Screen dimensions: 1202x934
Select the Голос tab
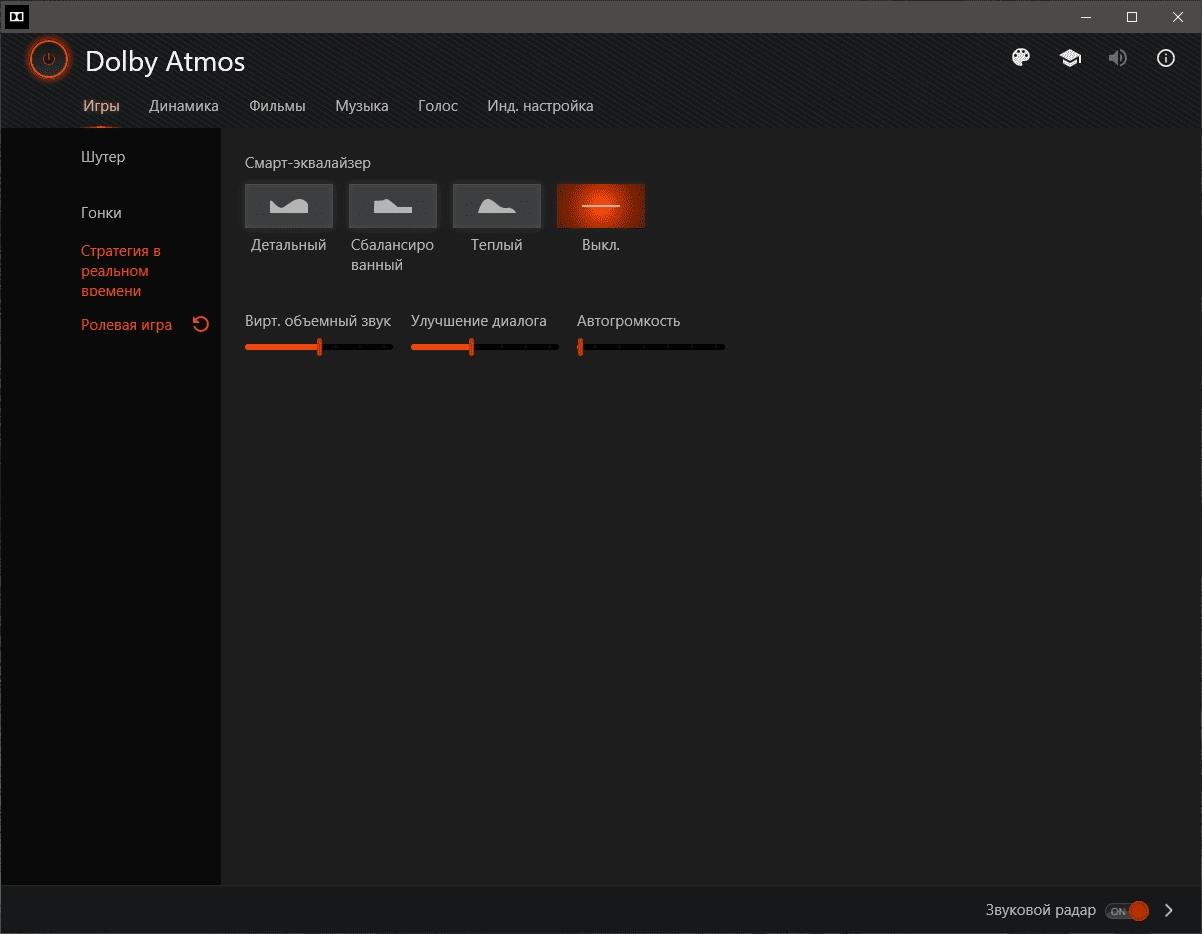coord(438,106)
